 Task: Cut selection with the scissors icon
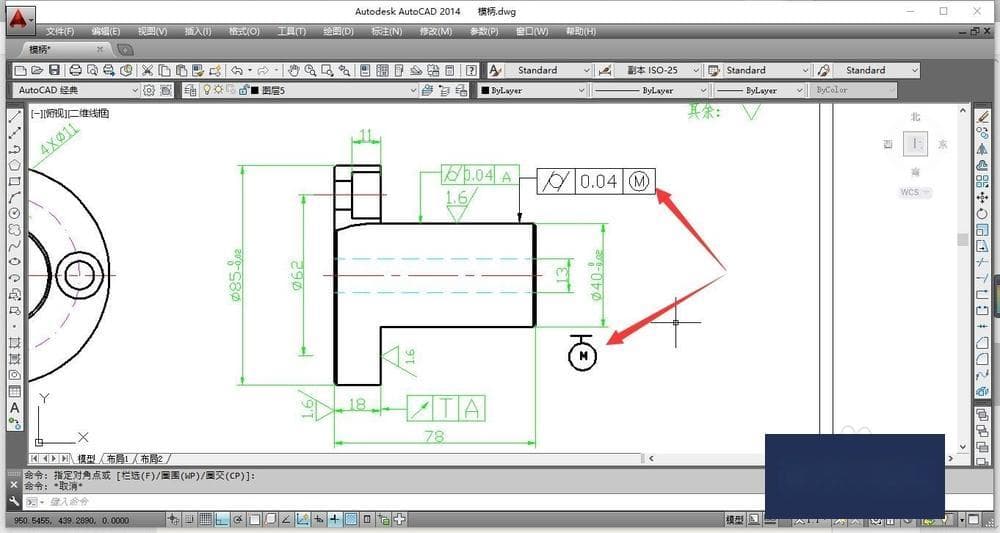[147, 70]
